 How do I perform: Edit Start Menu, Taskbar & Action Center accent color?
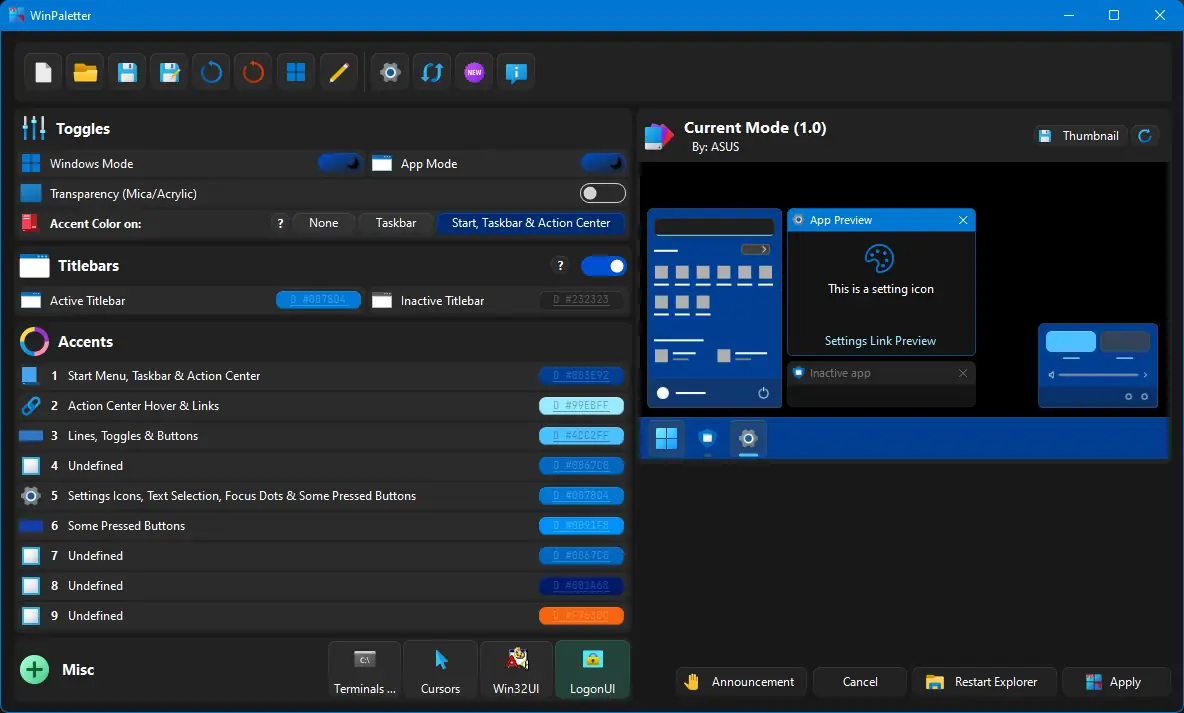click(x=581, y=375)
